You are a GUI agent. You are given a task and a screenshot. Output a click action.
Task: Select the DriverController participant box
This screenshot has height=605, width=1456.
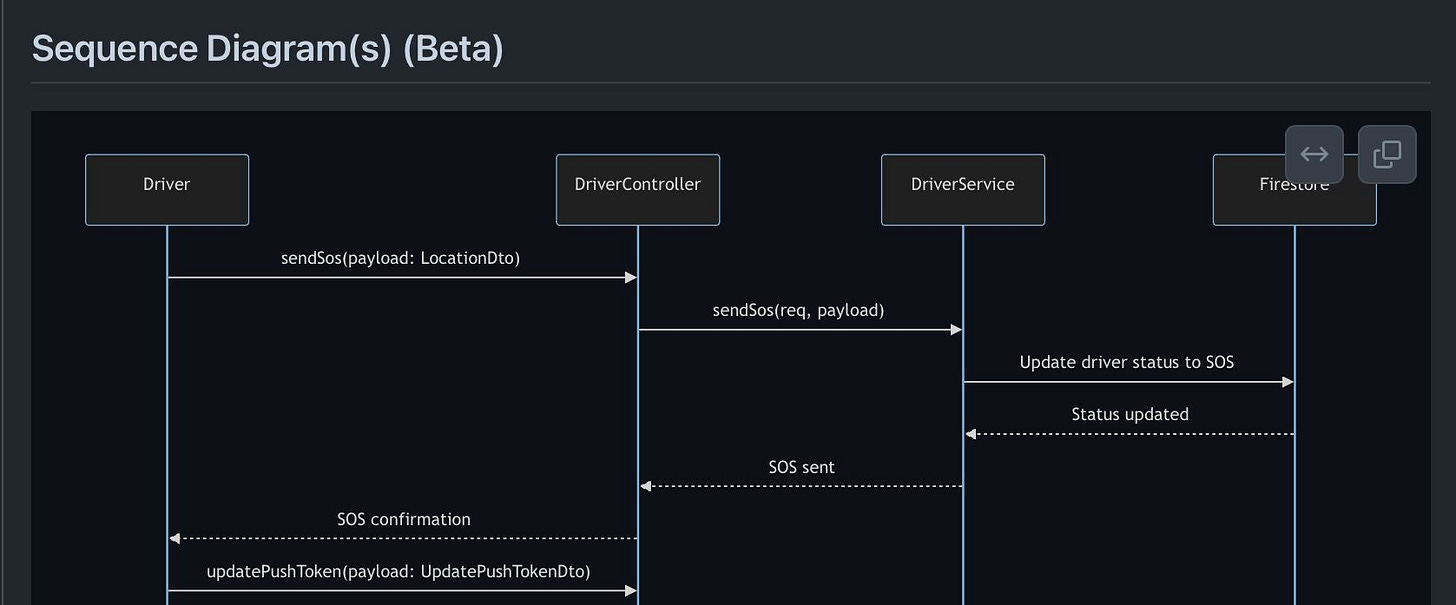[638, 189]
